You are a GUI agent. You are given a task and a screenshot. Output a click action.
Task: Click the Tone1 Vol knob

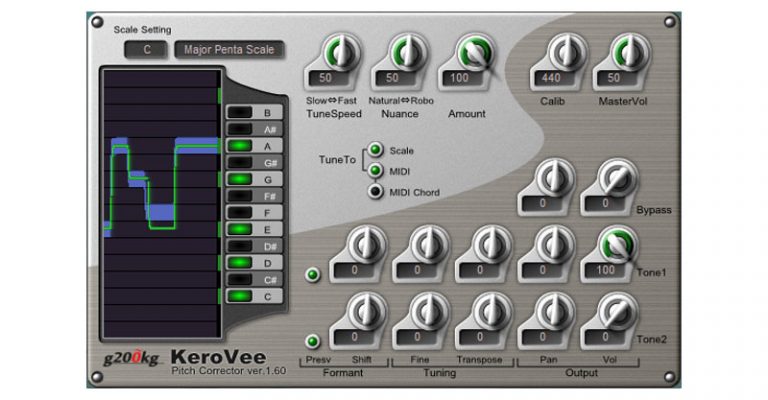[618, 245]
